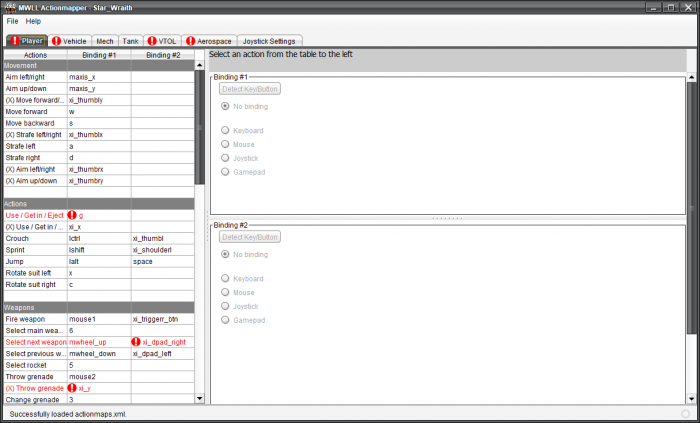Click the warning icon on Player tab
700x423 pixels.
point(15,41)
